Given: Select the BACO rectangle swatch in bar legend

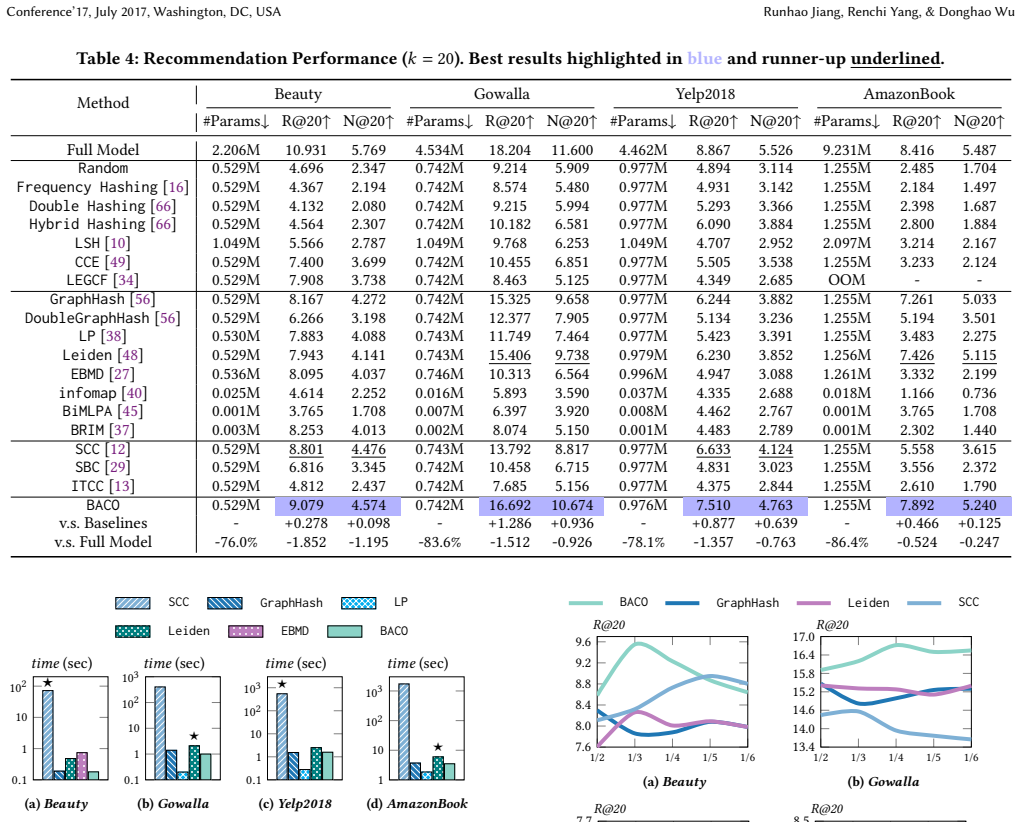Looking at the screenshot, I should (344, 631).
